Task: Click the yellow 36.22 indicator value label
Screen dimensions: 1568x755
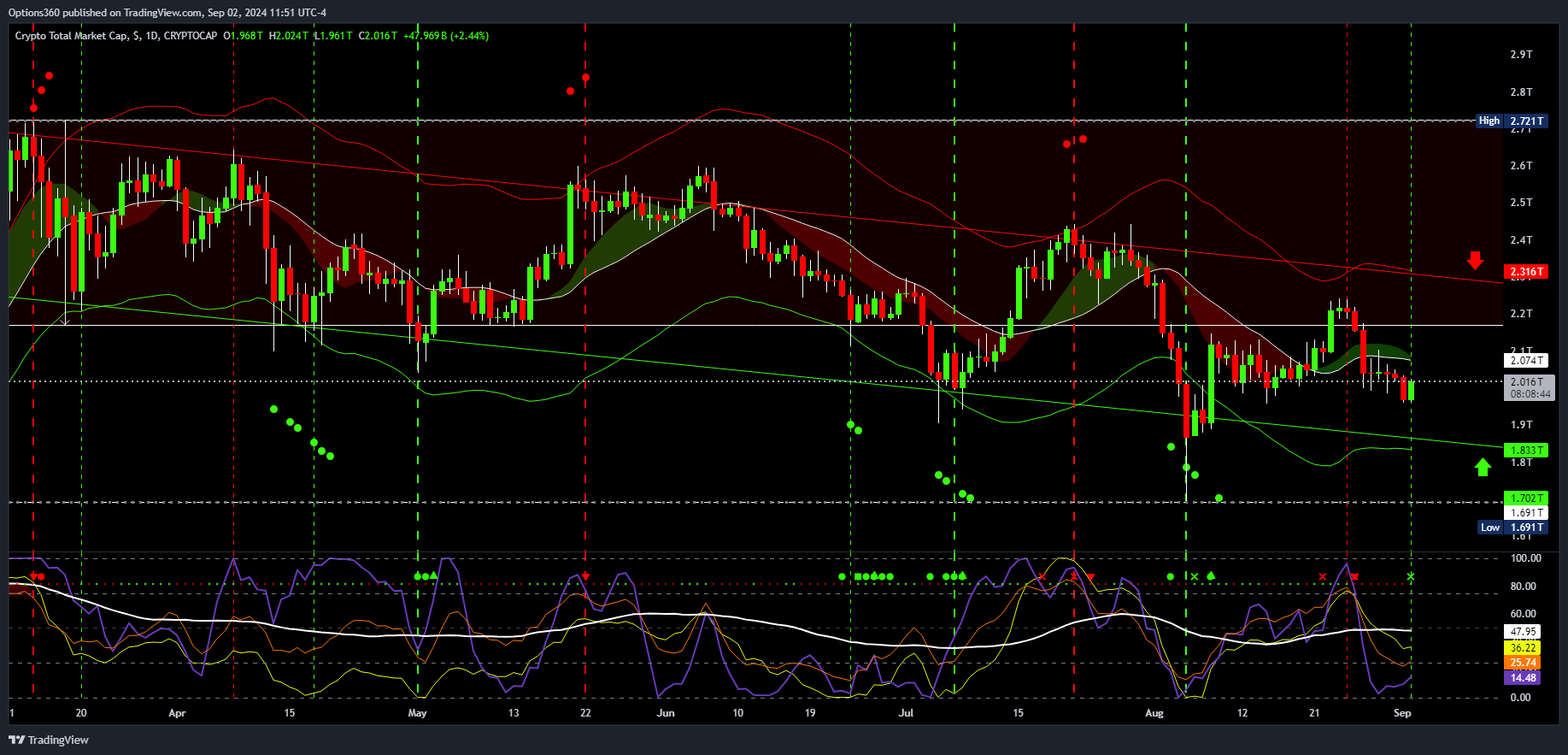Action: point(1523,647)
